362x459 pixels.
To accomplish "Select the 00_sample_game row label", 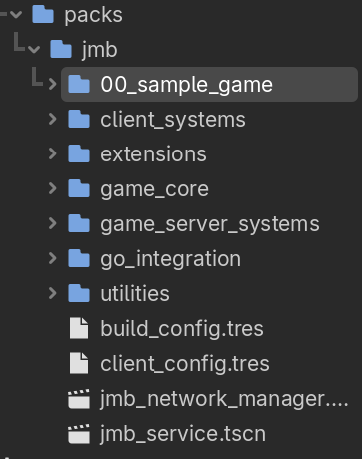I will tap(187, 85).
